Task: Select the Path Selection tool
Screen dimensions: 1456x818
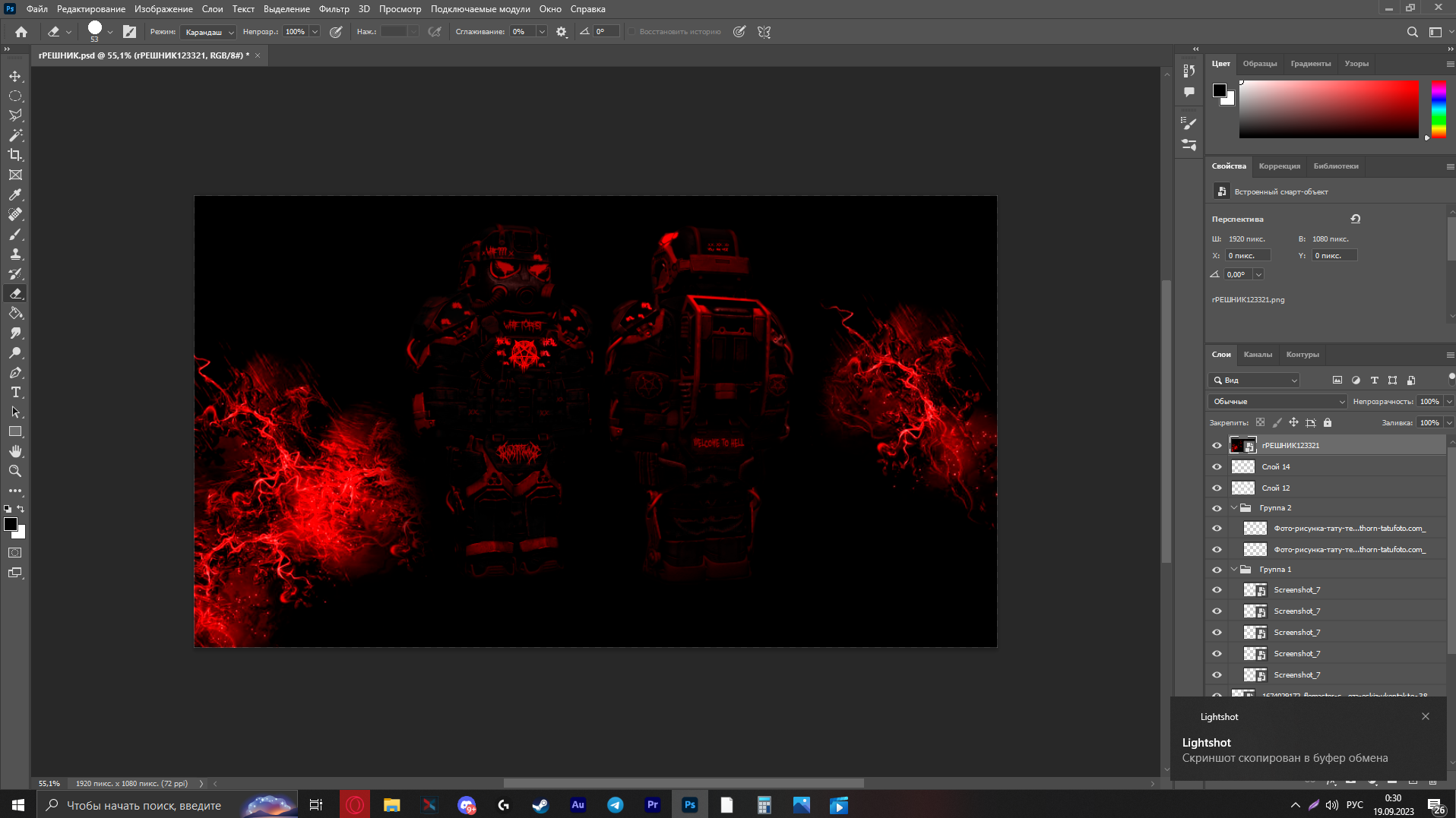Action: [x=15, y=412]
